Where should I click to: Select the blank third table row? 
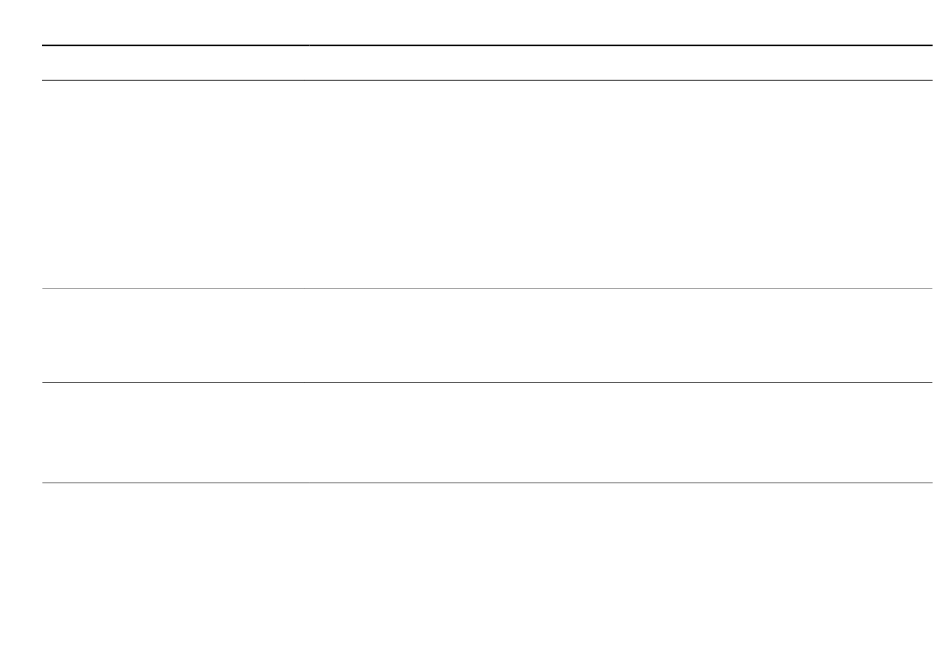tap(487, 433)
